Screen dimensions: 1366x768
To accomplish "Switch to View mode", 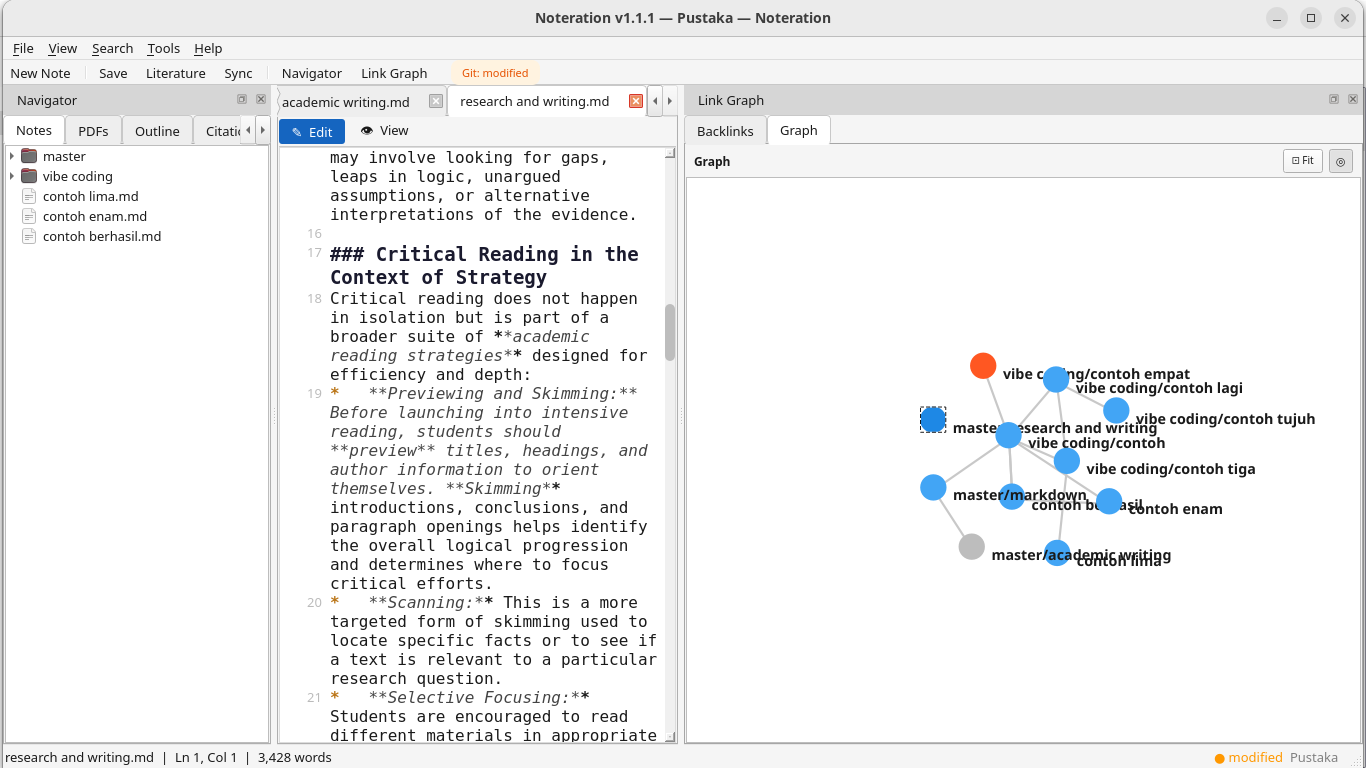I will pyautogui.click(x=384, y=130).
